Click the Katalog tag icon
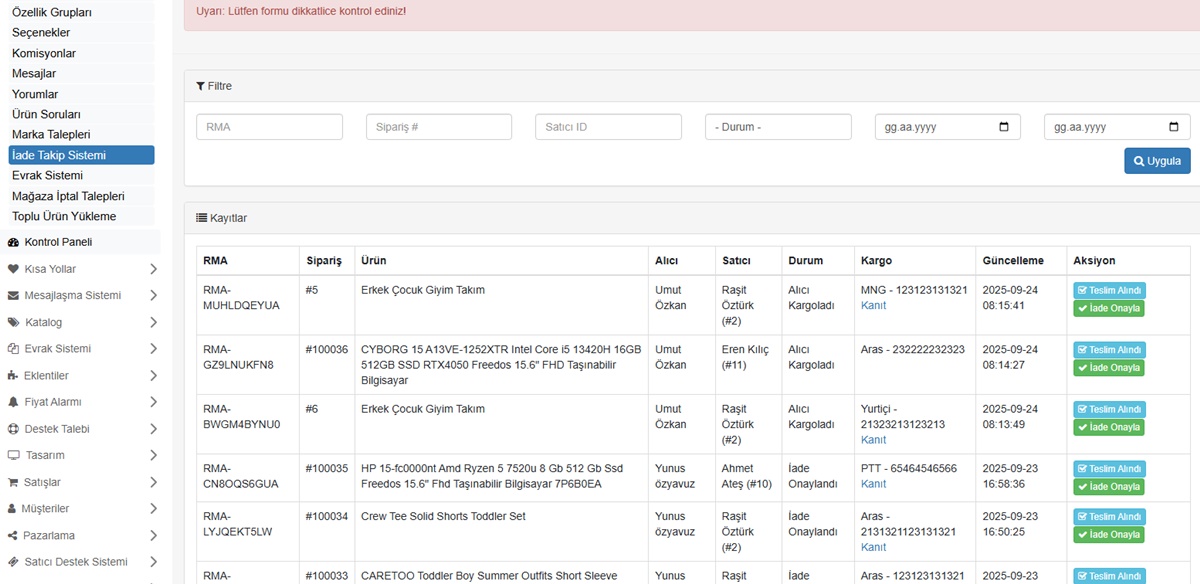Image resolution: width=1200 pixels, height=584 pixels. pyautogui.click(x=13, y=322)
